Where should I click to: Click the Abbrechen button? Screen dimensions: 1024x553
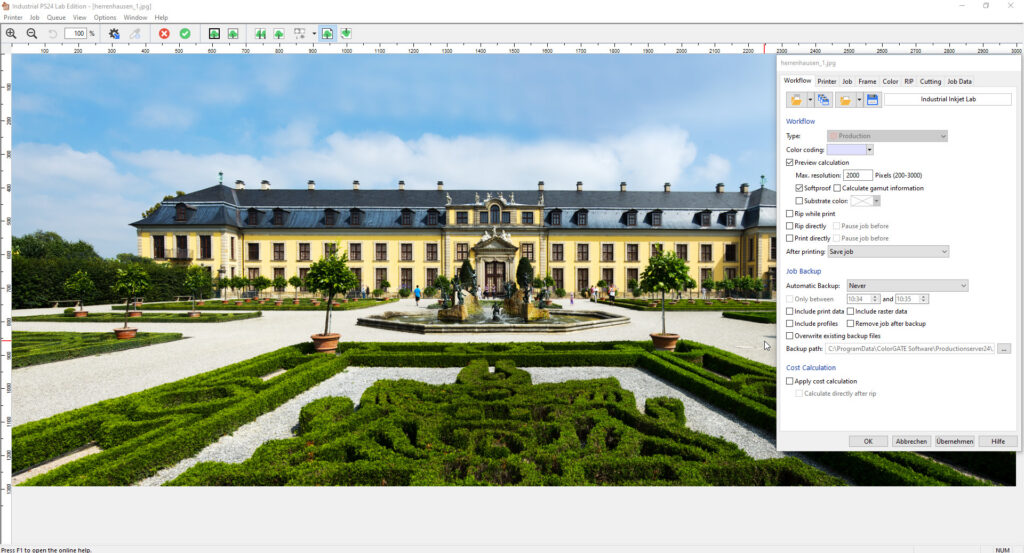coord(911,441)
